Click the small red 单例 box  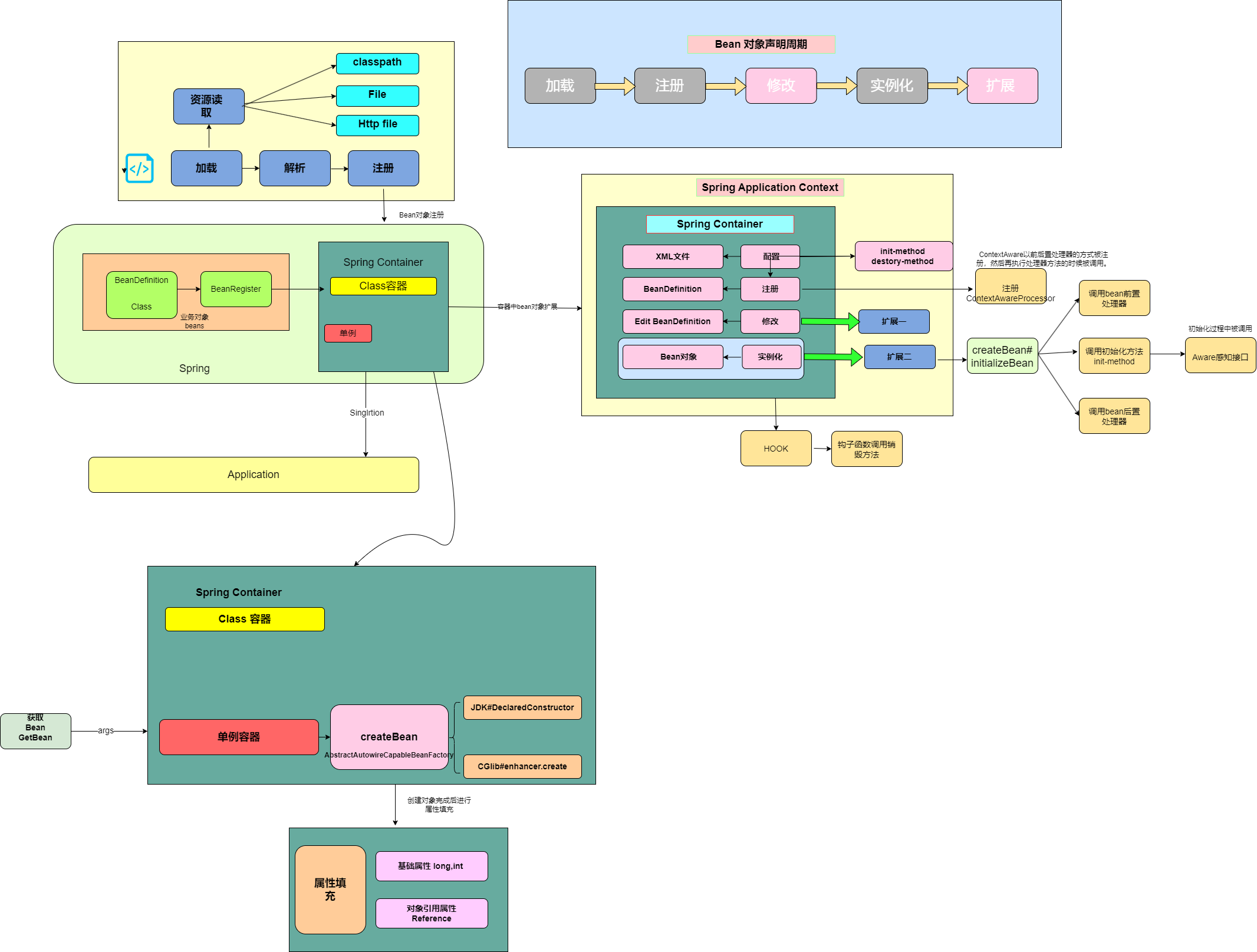tap(348, 333)
